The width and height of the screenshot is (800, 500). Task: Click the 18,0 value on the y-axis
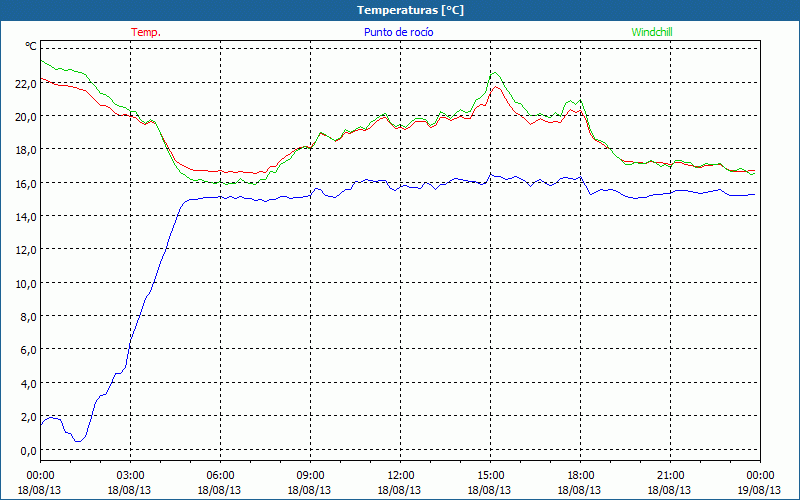click(26, 150)
